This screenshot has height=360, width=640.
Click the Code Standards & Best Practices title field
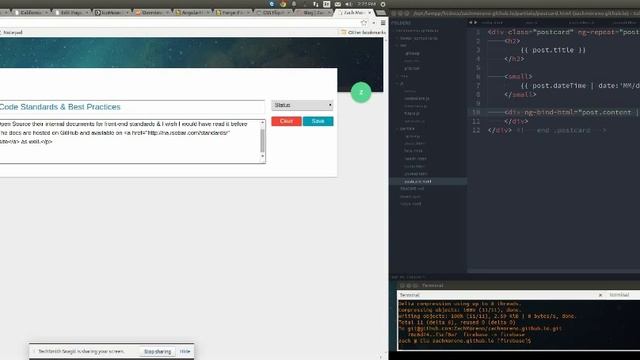(x=132, y=107)
